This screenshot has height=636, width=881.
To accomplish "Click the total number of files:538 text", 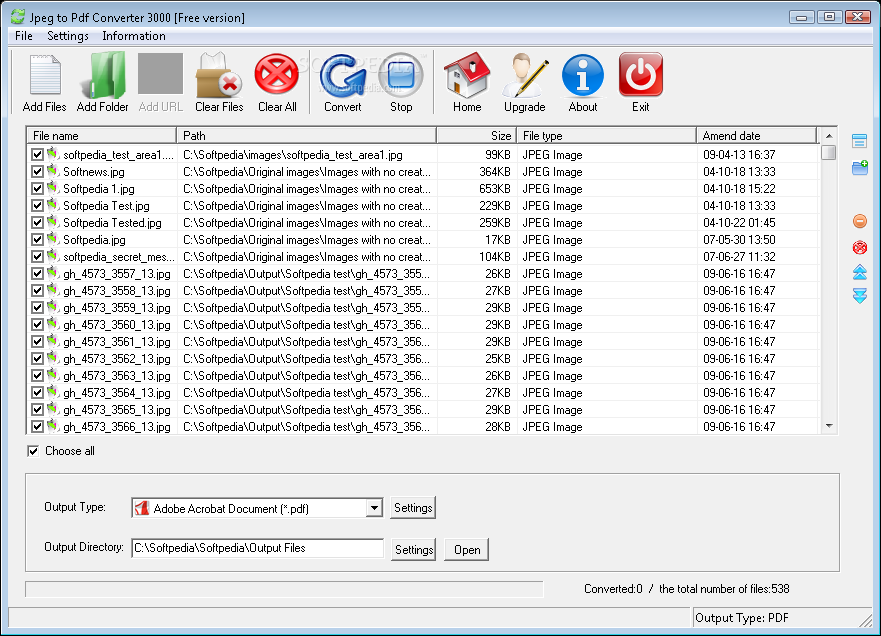I will (x=724, y=589).
